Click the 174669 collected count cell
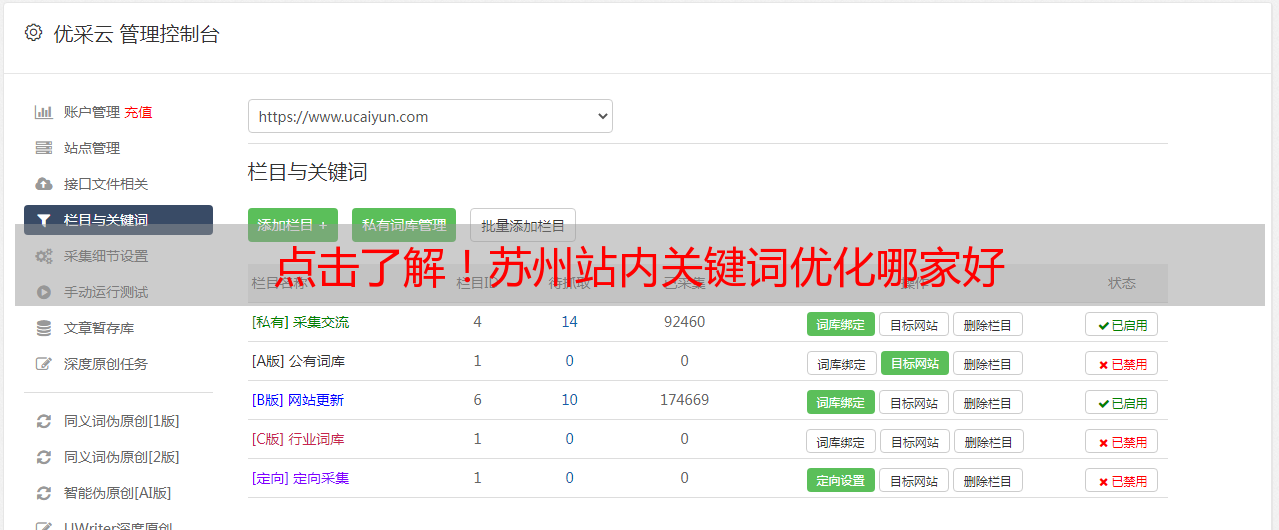Screen dimensions: 1279x530 (684, 400)
